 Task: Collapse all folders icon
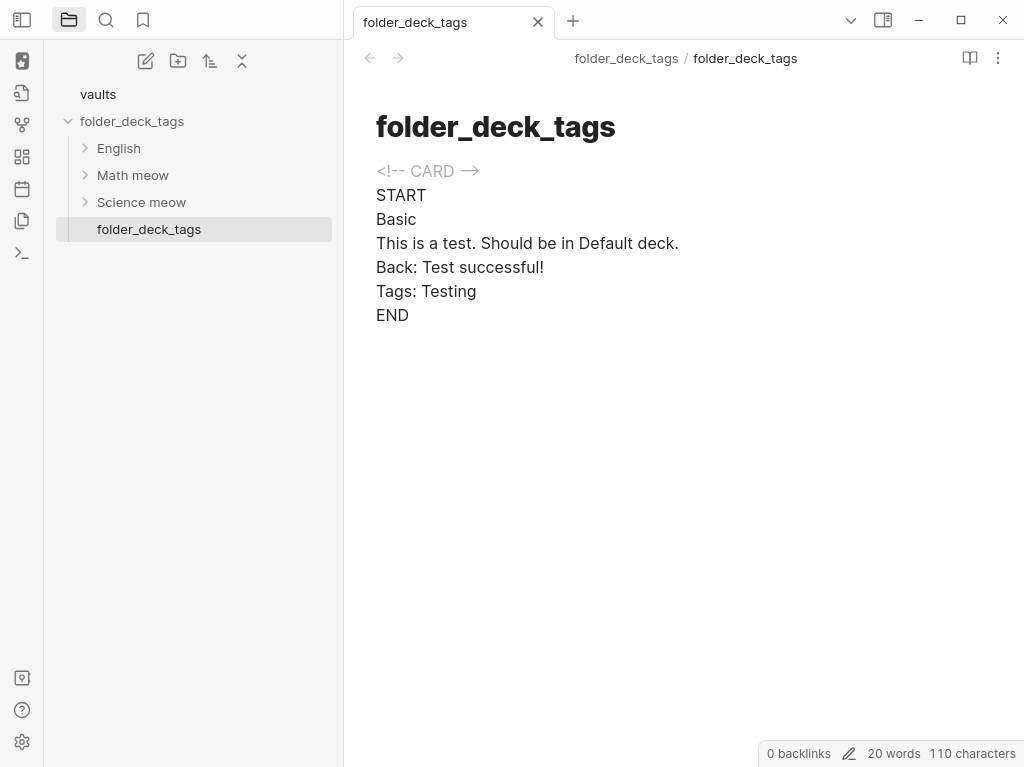(x=242, y=61)
